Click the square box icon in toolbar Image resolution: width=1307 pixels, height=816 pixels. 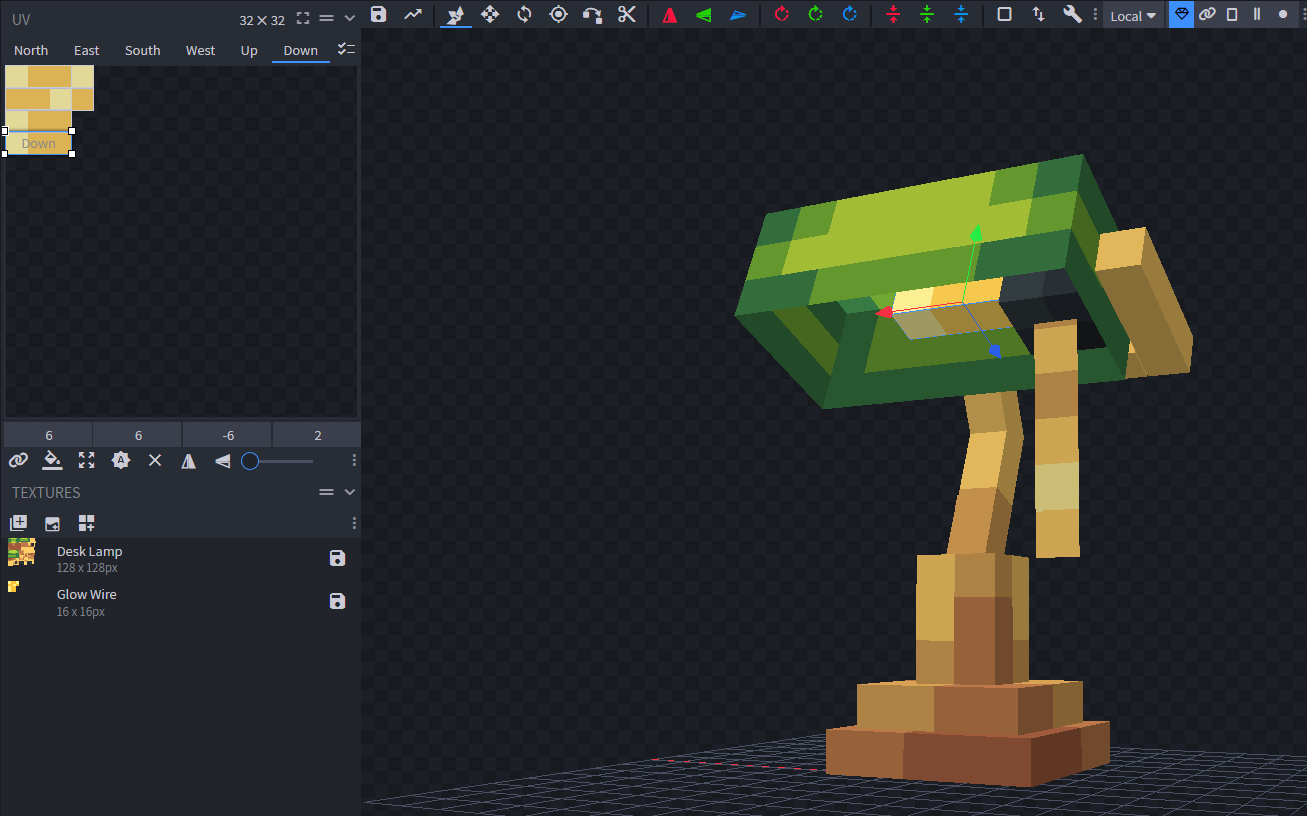click(x=1005, y=14)
